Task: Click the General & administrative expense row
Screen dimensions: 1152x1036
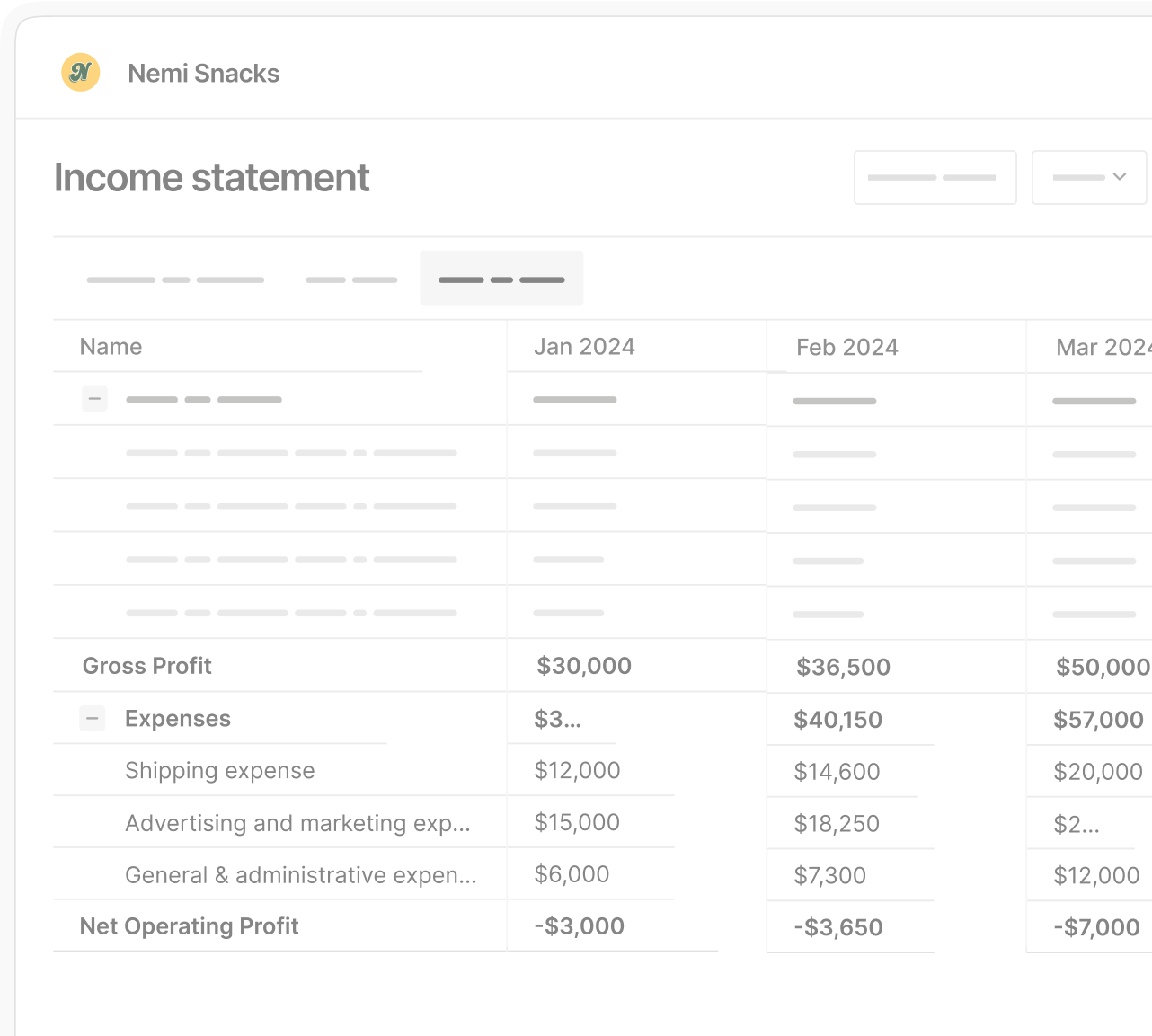Action: [x=302, y=874]
